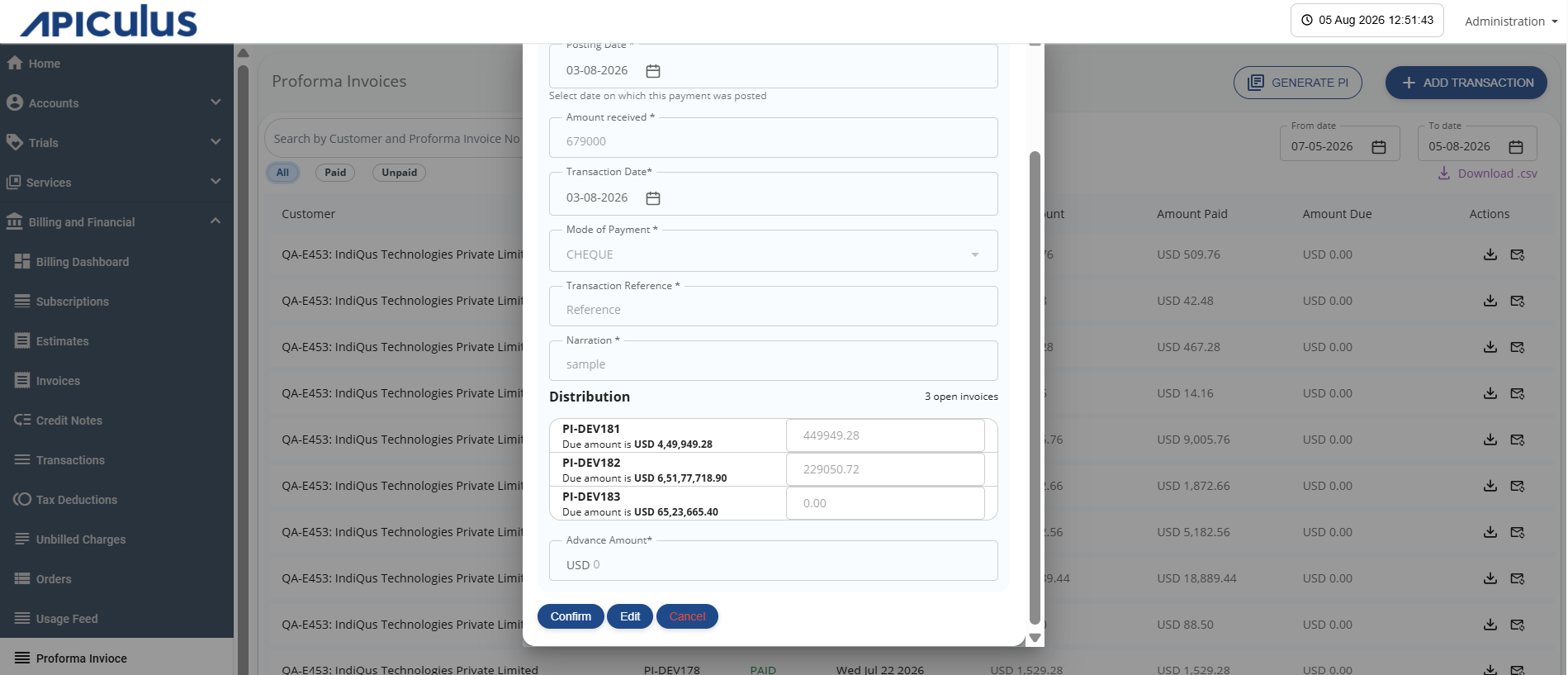Screen dimensions: 1568x675
Task: Cancel the transaction dialog
Action: pyautogui.click(x=687, y=616)
